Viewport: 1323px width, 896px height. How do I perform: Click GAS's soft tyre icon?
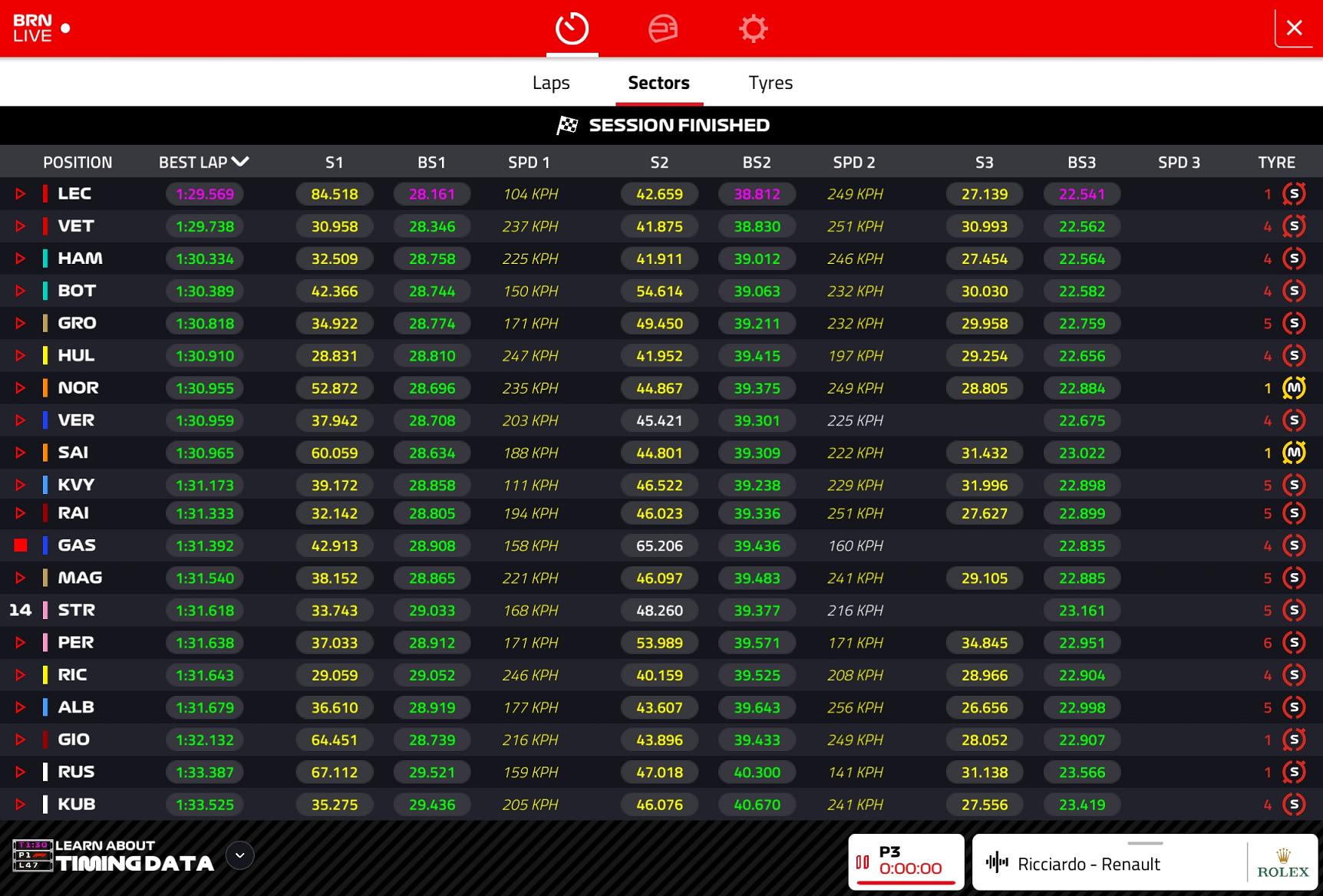(1294, 545)
